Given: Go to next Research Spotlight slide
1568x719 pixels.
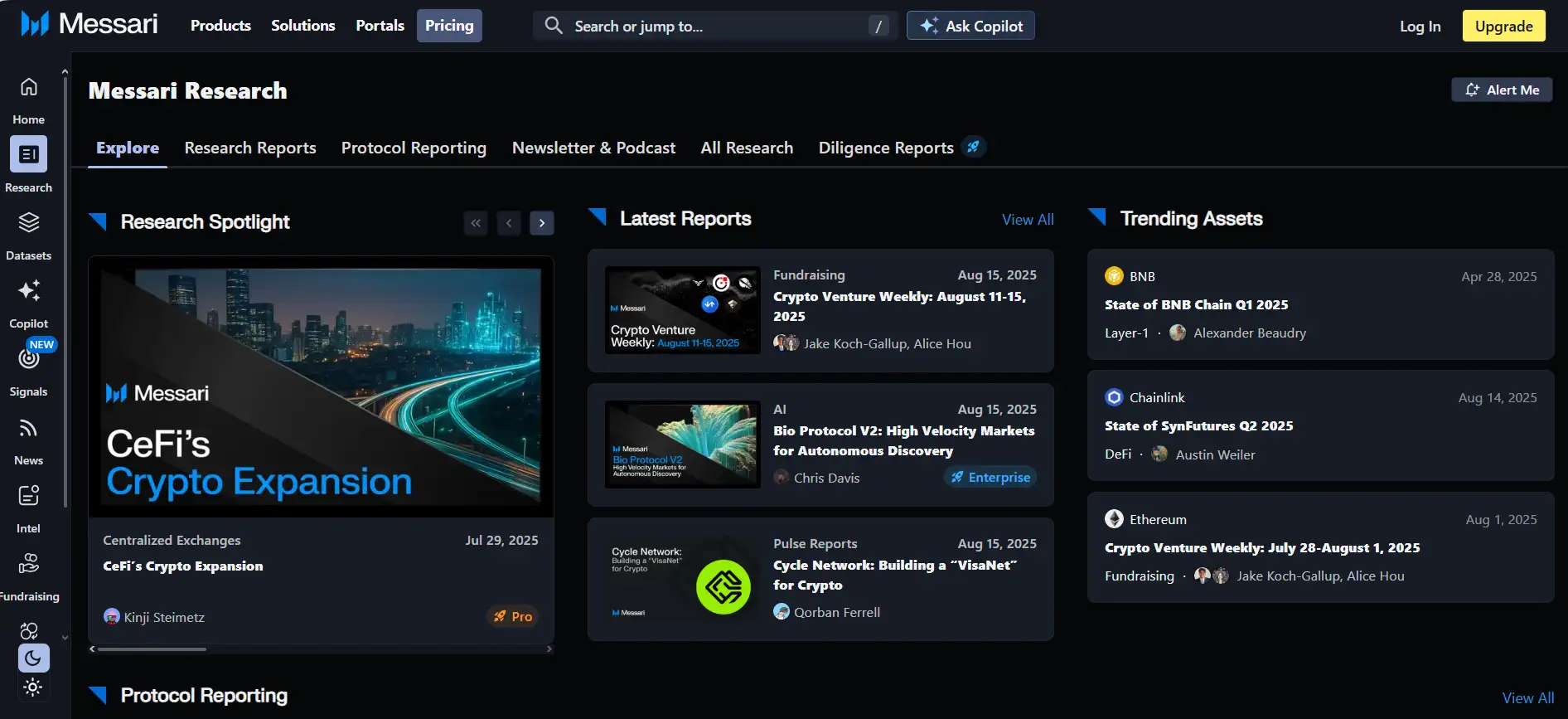Looking at the screenshot, I should [542, 223].
